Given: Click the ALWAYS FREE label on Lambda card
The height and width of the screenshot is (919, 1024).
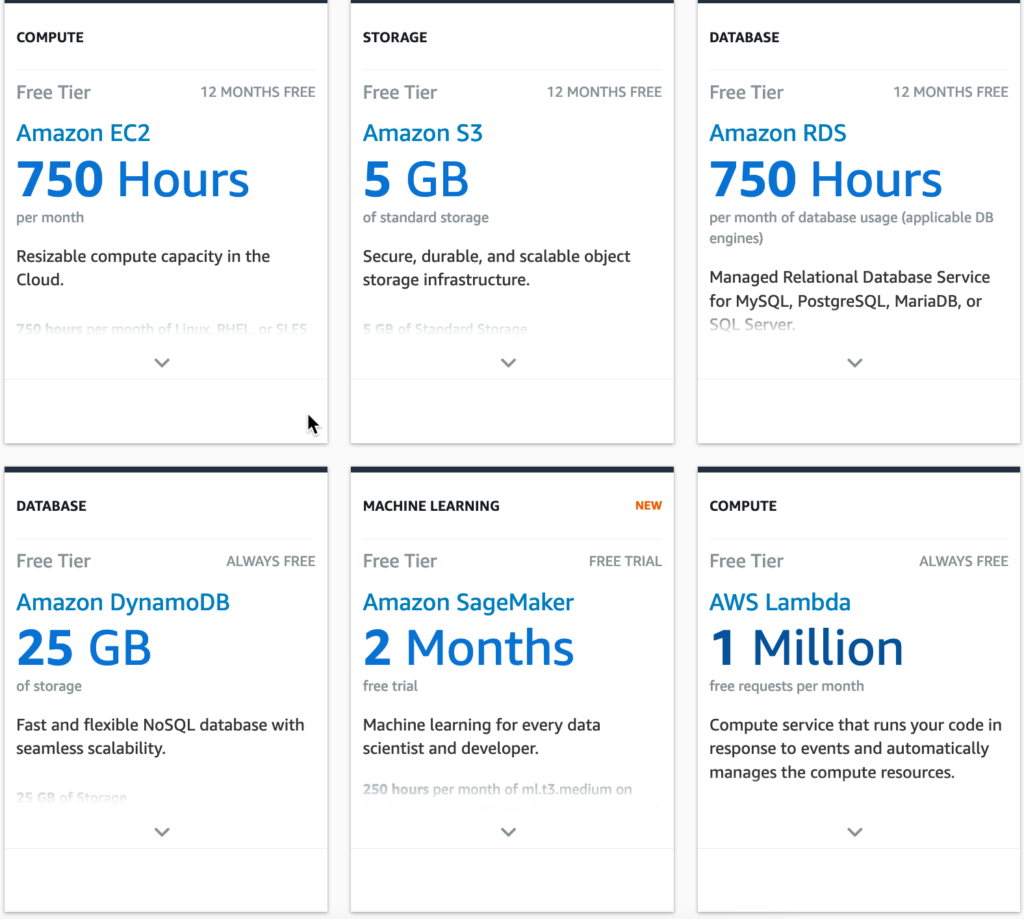Looking at the screenshot, I should coord(963,561).
